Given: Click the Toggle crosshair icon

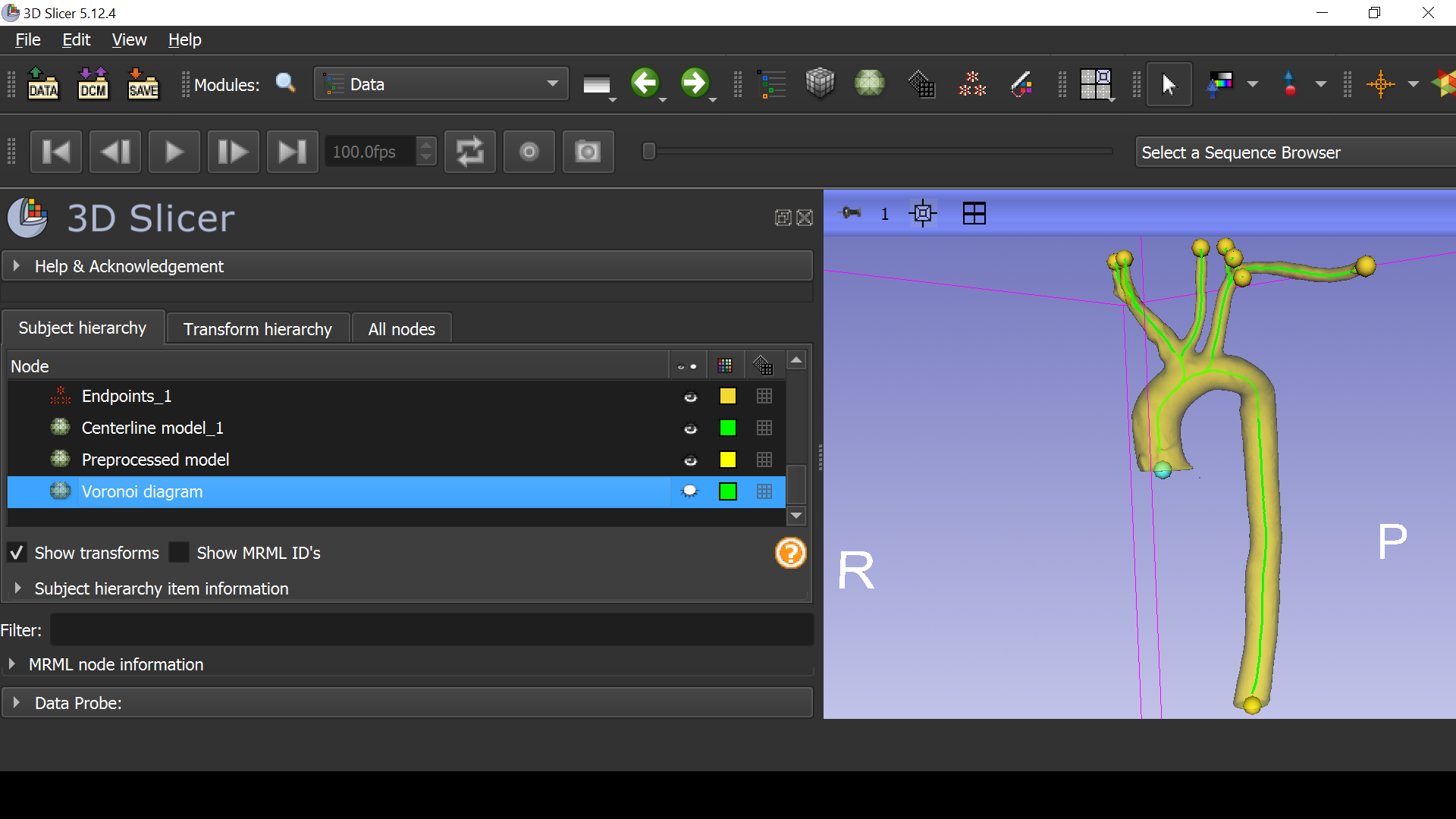Looking at the screenshot, I should coord(1381,83).
